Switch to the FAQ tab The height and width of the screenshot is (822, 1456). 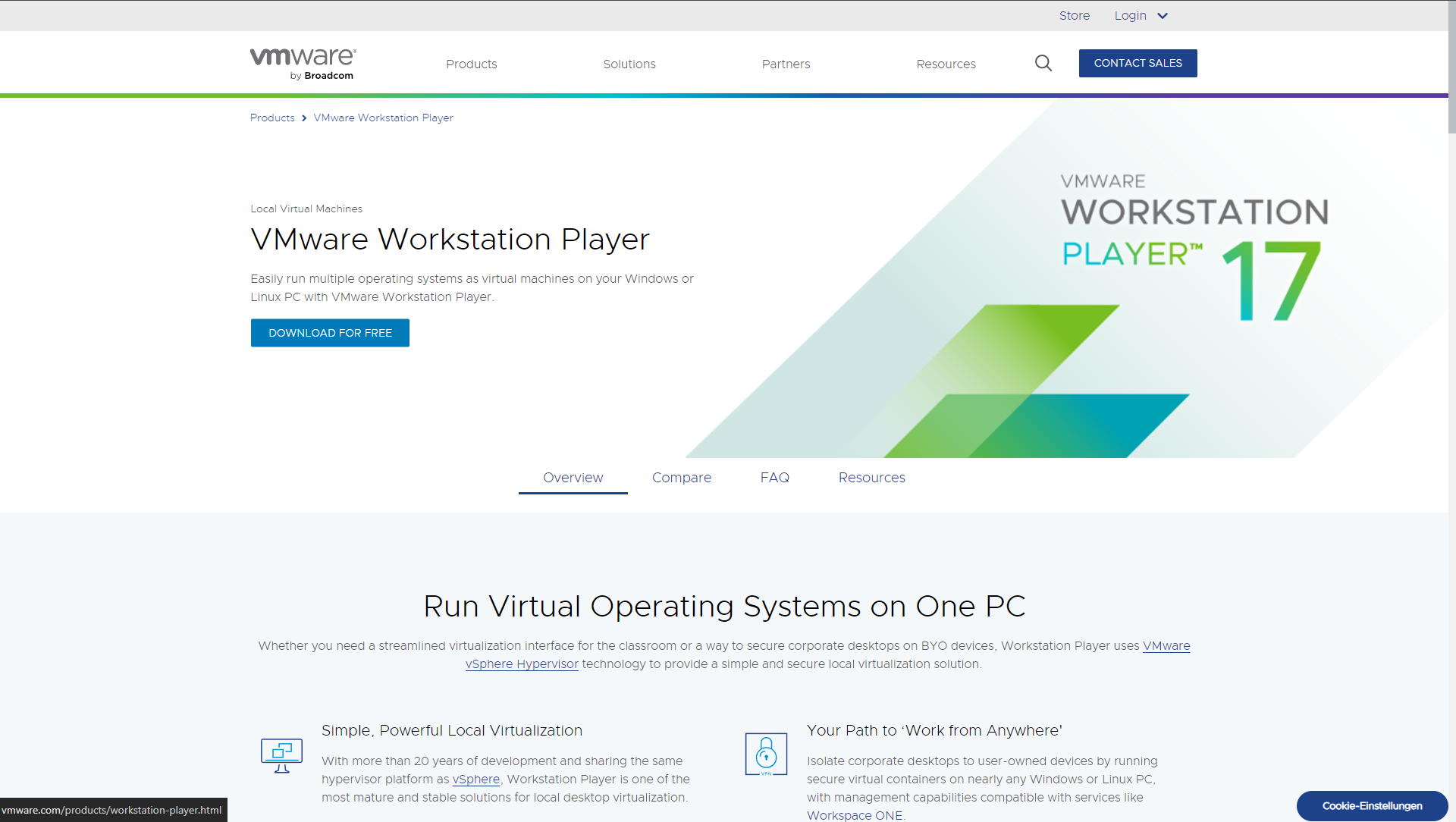(x=774, y=478)
